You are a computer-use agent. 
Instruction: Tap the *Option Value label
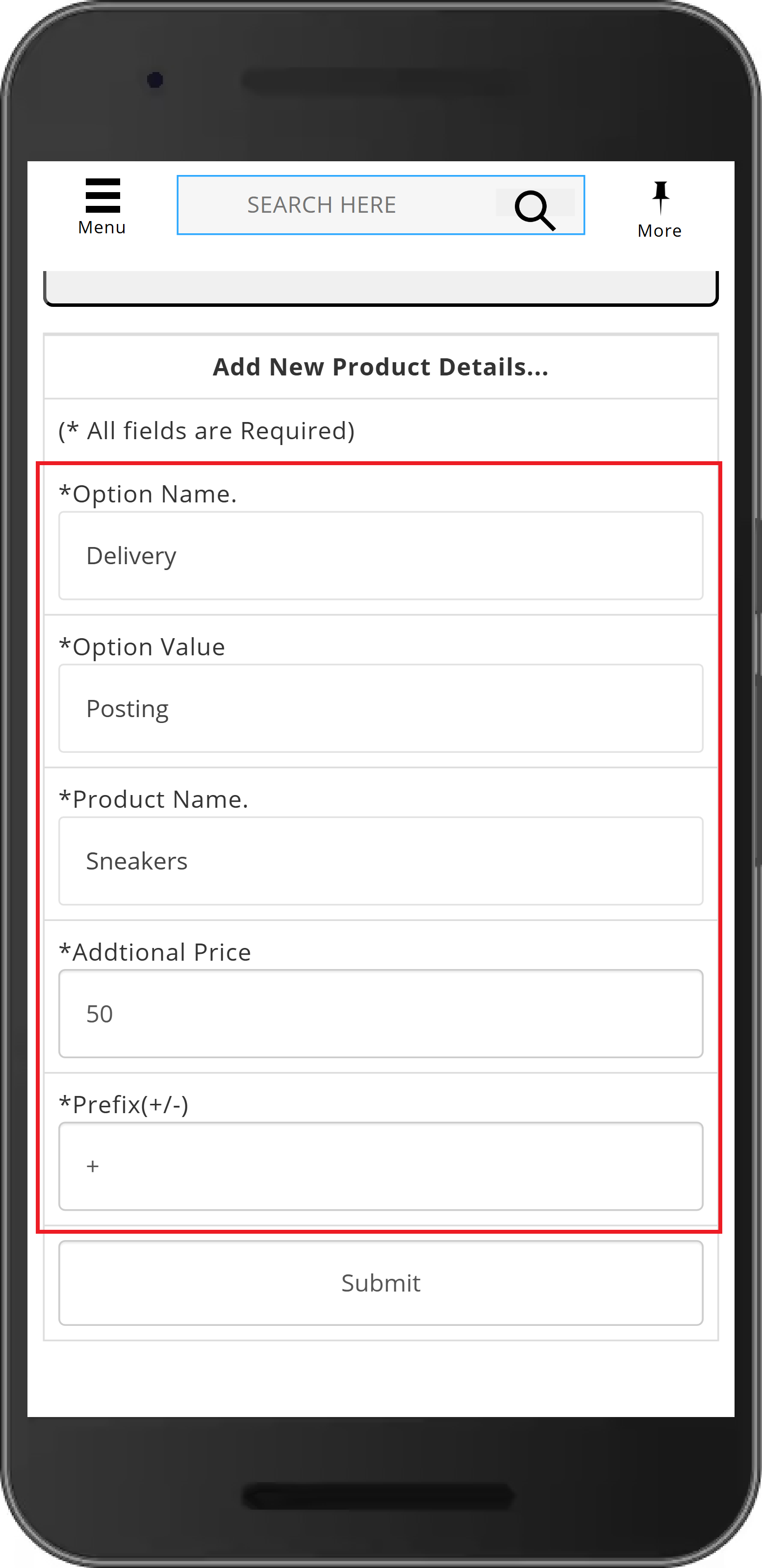tap(142, 647)
